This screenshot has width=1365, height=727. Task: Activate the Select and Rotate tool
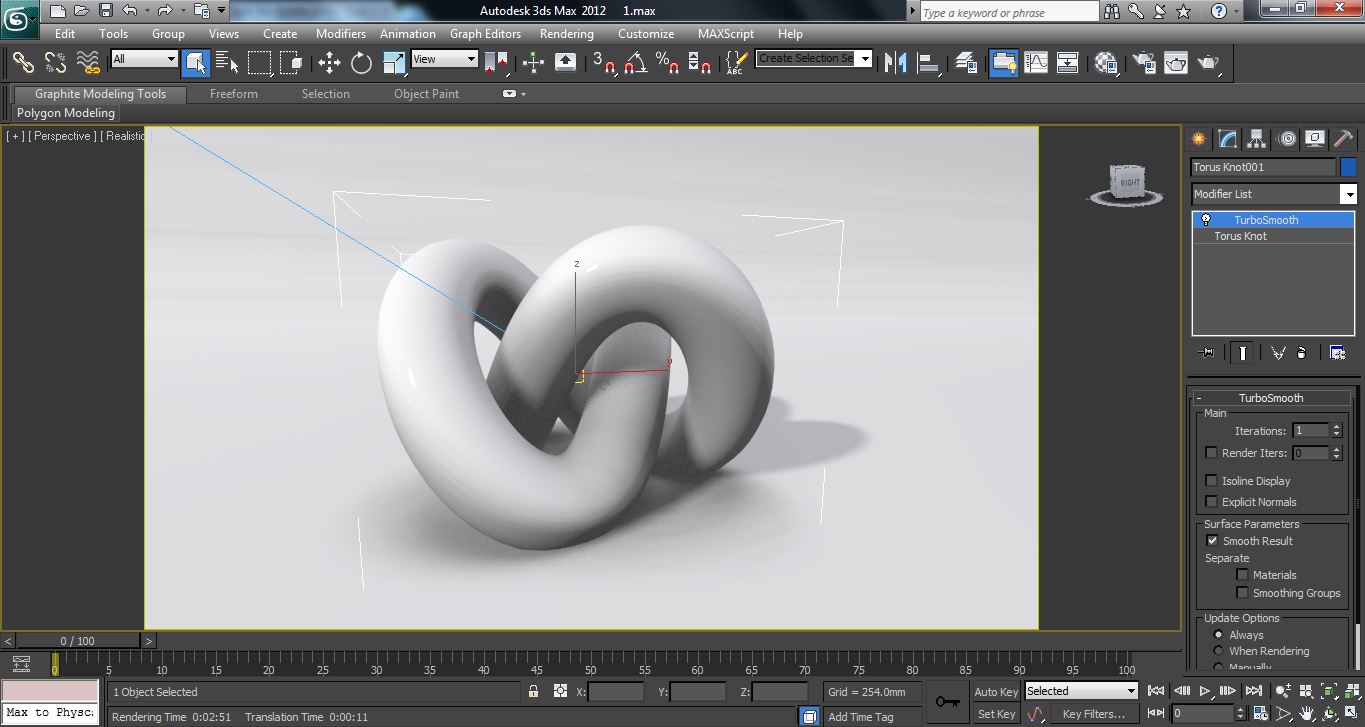point(360,62)
